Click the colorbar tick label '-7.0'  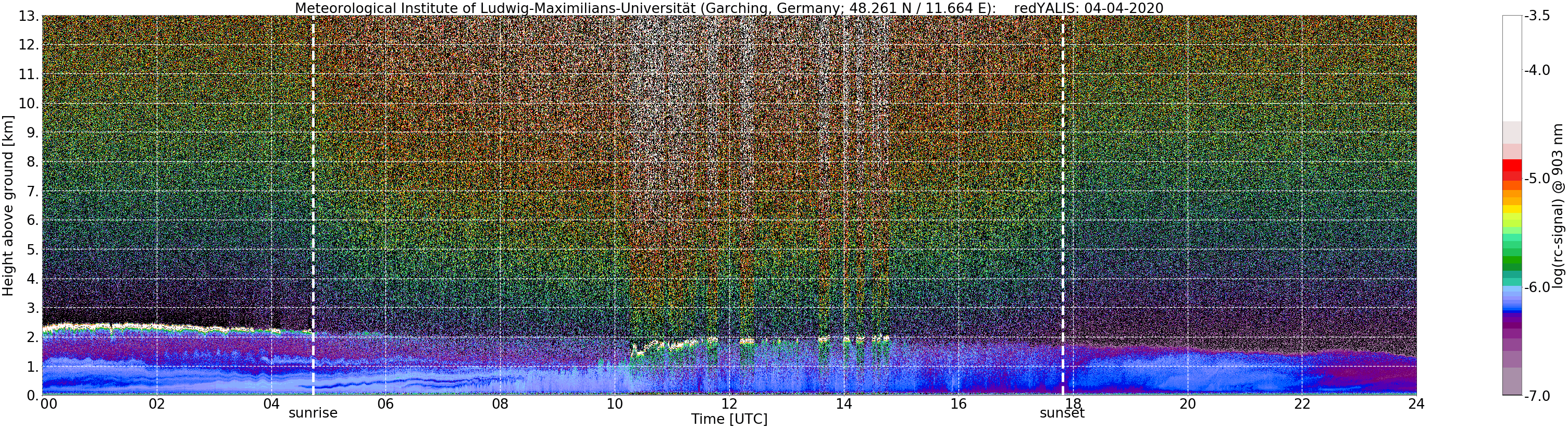click(1538, 396)
